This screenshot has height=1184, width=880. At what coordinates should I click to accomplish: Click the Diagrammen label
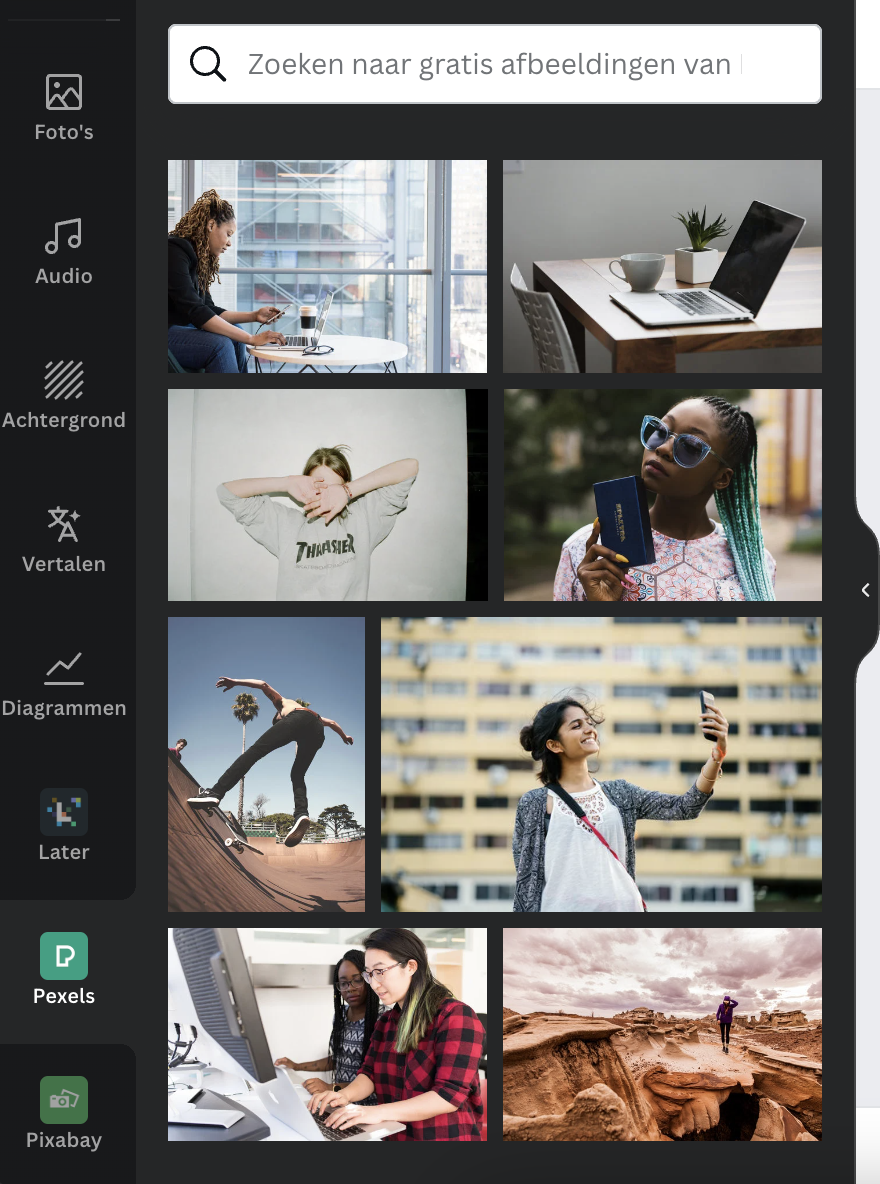tap(63, 708)
